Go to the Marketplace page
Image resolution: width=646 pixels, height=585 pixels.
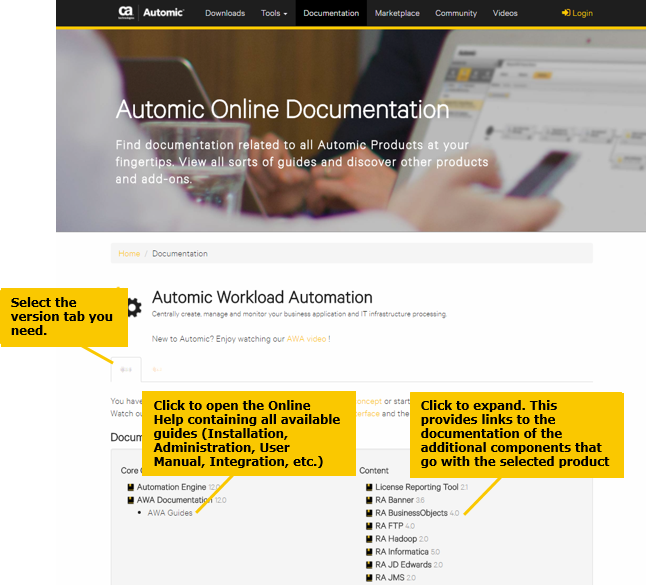398,13
